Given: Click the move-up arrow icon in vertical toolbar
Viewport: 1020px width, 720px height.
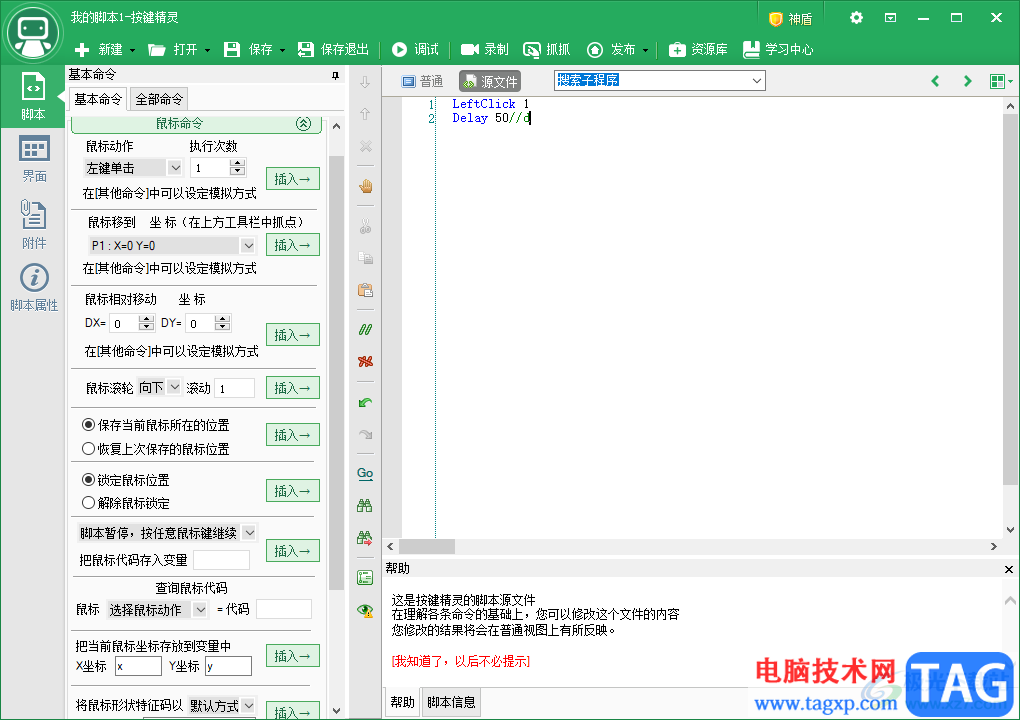Looking at the screenshot, I should pos(365,114).
